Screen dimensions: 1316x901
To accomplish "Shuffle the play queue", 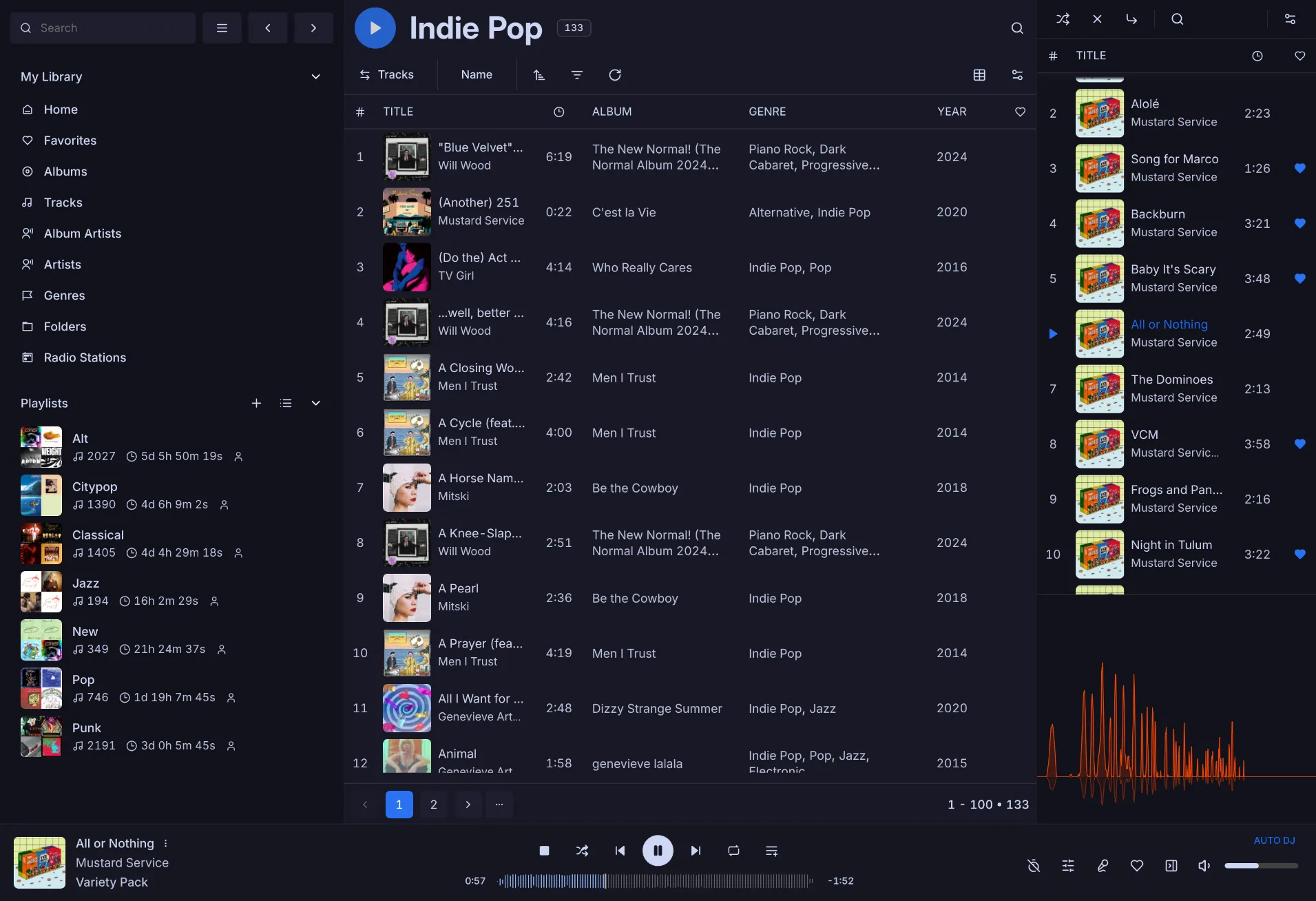I will point(1063,19).
